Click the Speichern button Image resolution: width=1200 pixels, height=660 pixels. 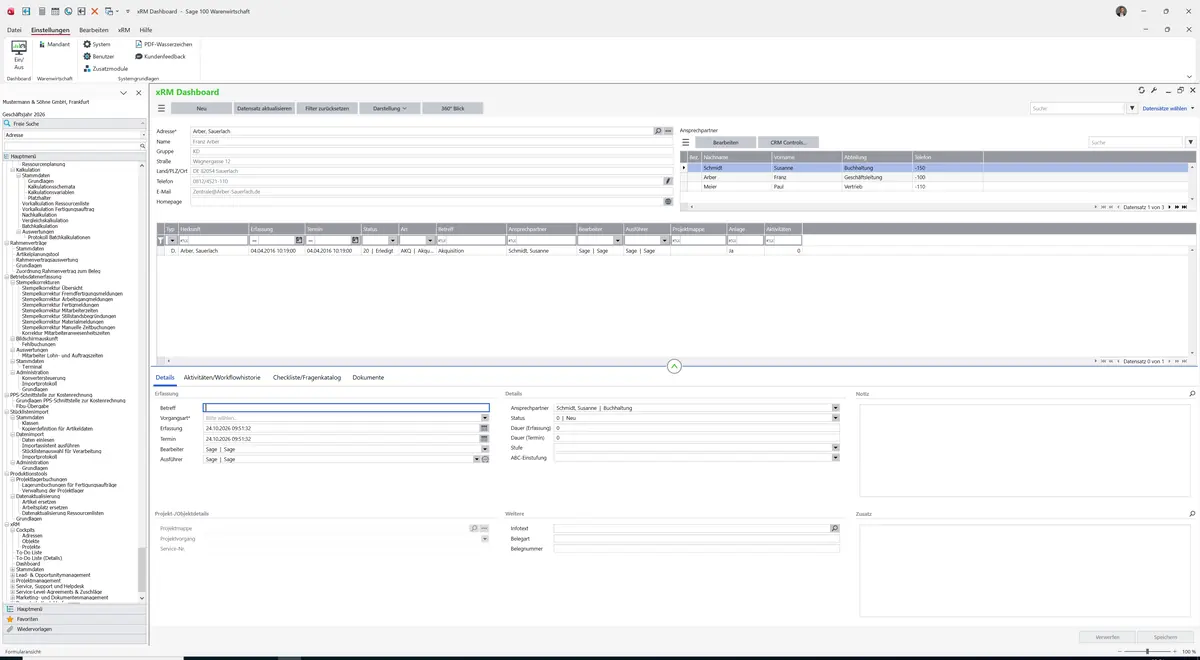pyautogui.click(x=1166, y=636)
